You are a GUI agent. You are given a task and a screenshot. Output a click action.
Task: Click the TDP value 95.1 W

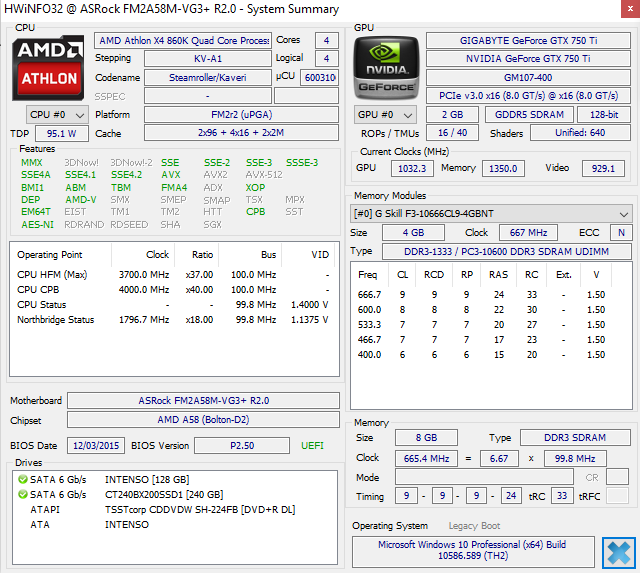[x=62, y=133]
